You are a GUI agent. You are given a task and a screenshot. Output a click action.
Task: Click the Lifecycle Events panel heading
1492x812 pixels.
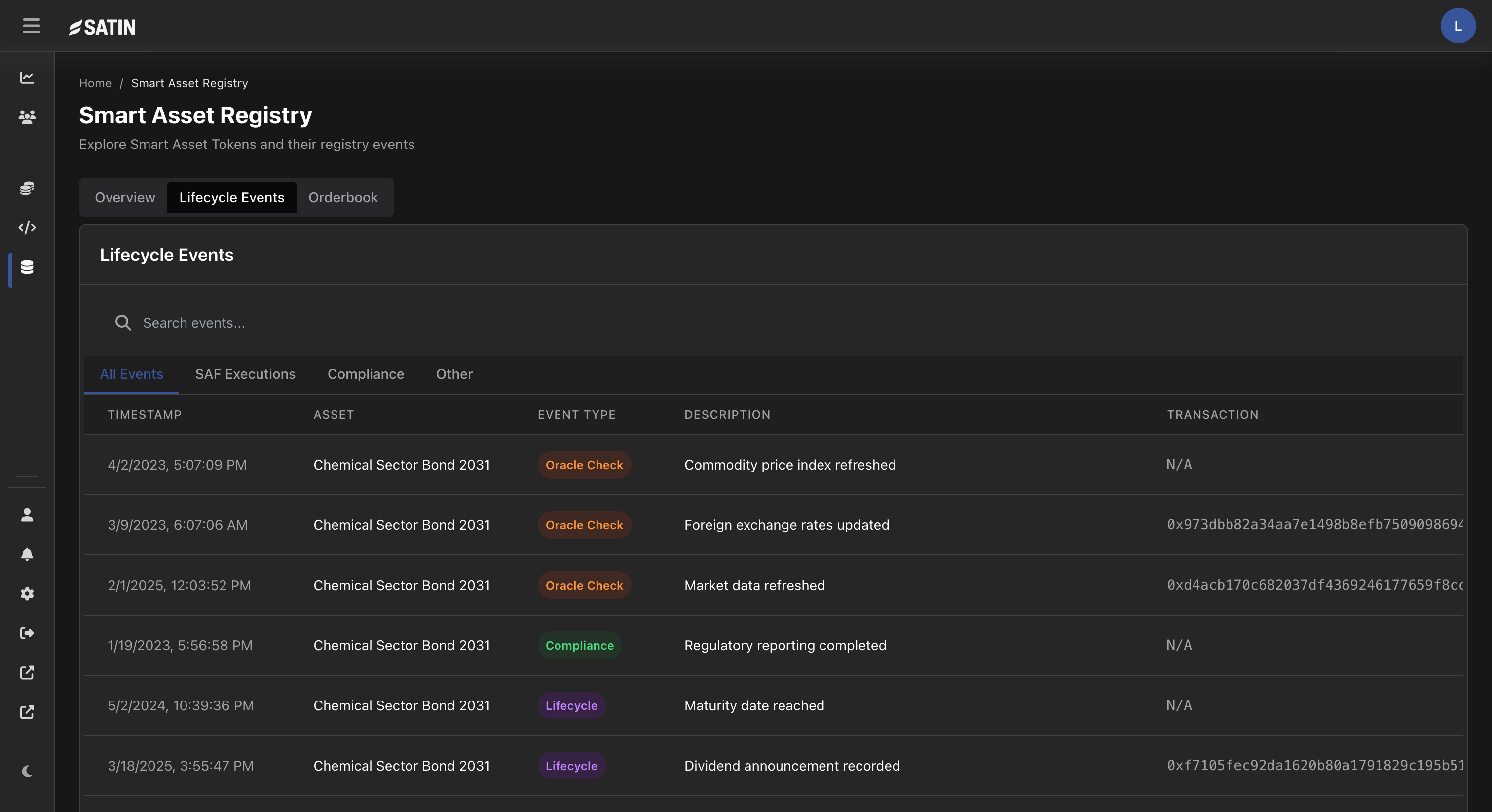click(x=167, y=255)
